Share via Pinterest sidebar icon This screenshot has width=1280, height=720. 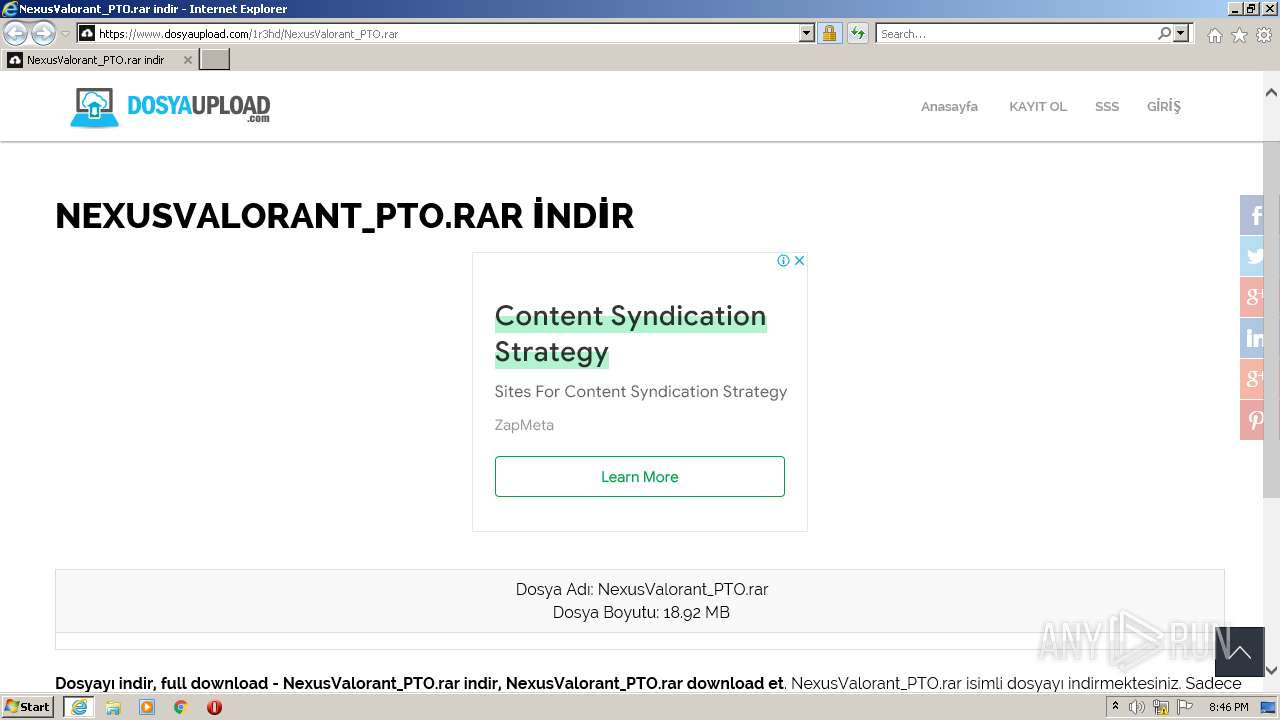click(1253, 420)
